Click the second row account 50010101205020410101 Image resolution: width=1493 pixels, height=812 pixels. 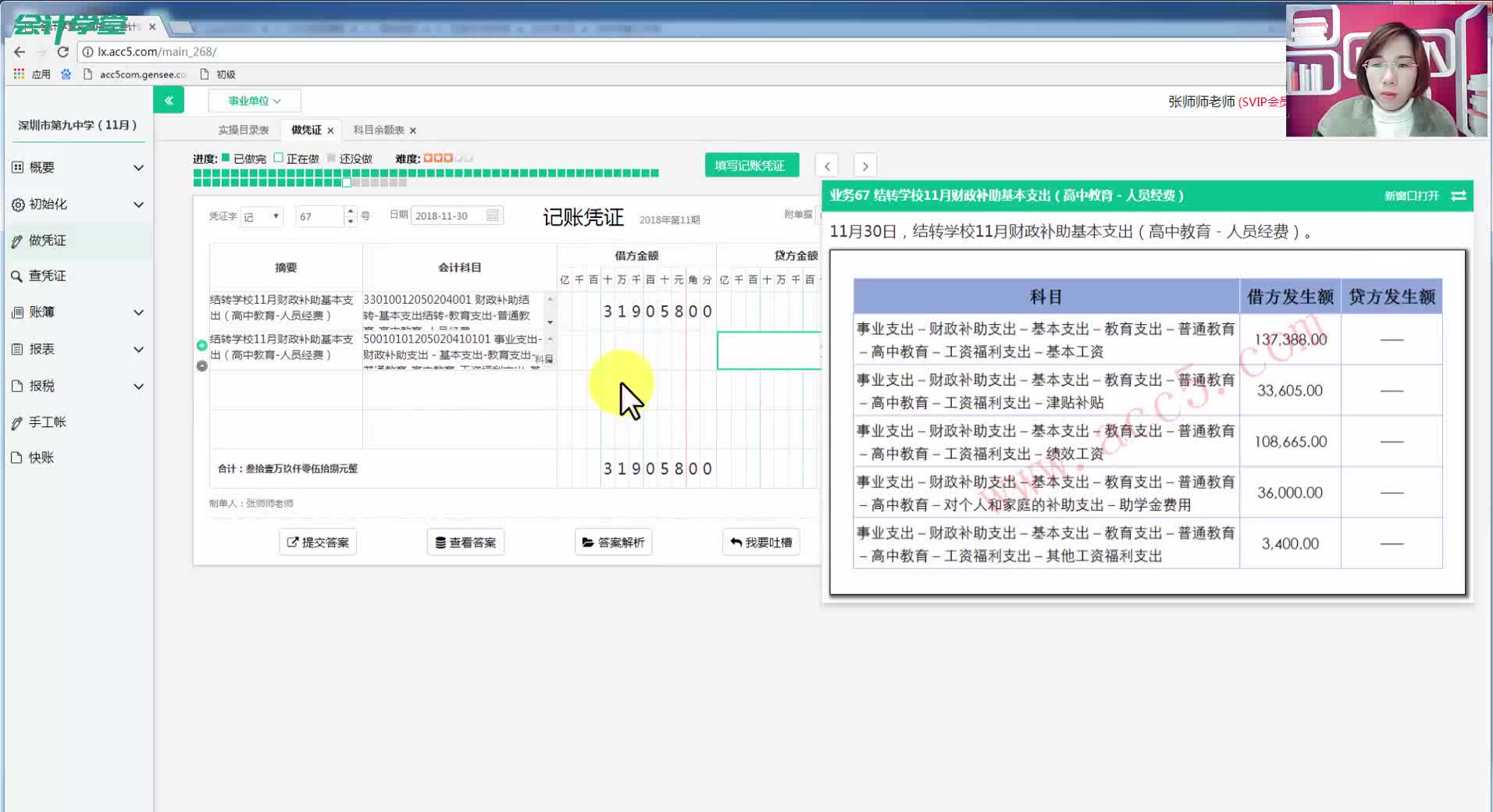coord(454,351)
